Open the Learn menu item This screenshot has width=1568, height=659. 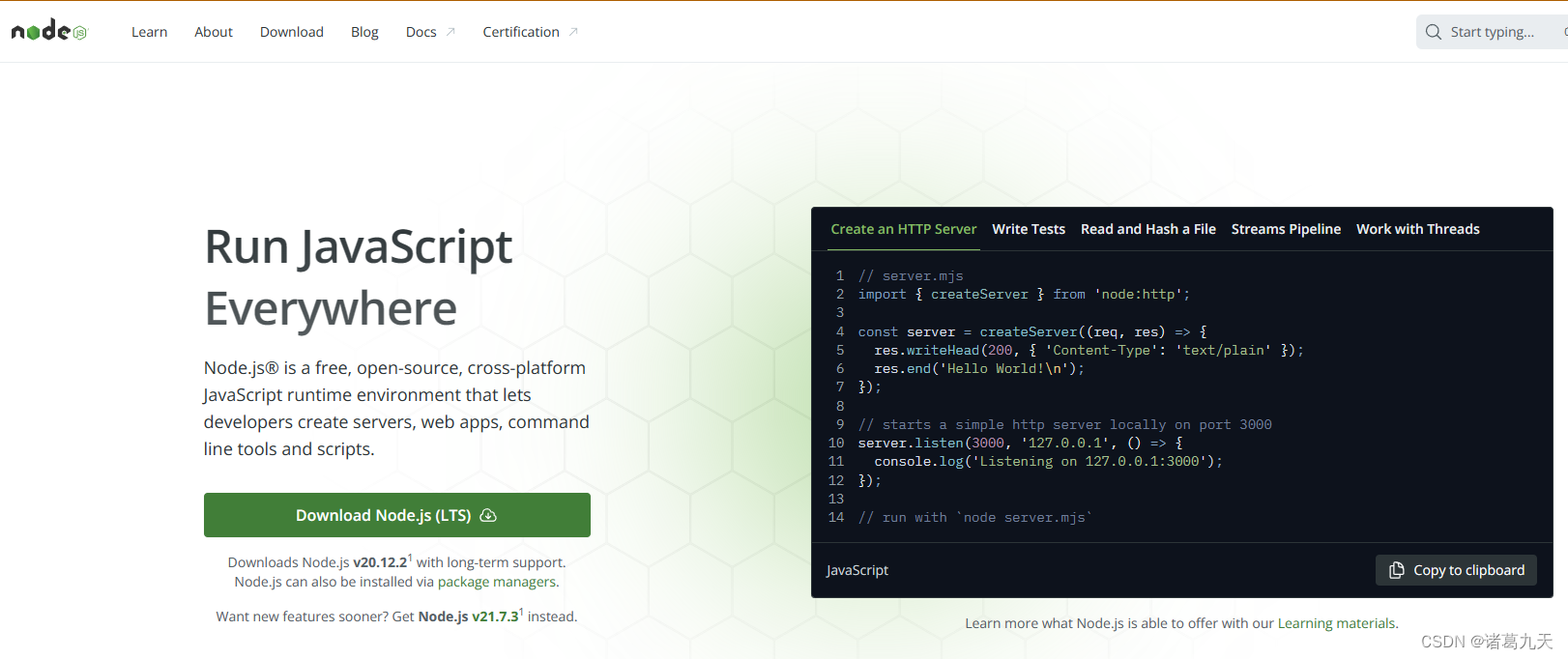[150, 32]
